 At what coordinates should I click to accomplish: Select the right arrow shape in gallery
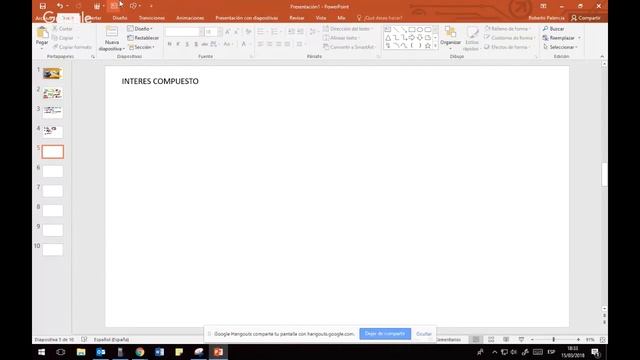[x=412, y=38]
